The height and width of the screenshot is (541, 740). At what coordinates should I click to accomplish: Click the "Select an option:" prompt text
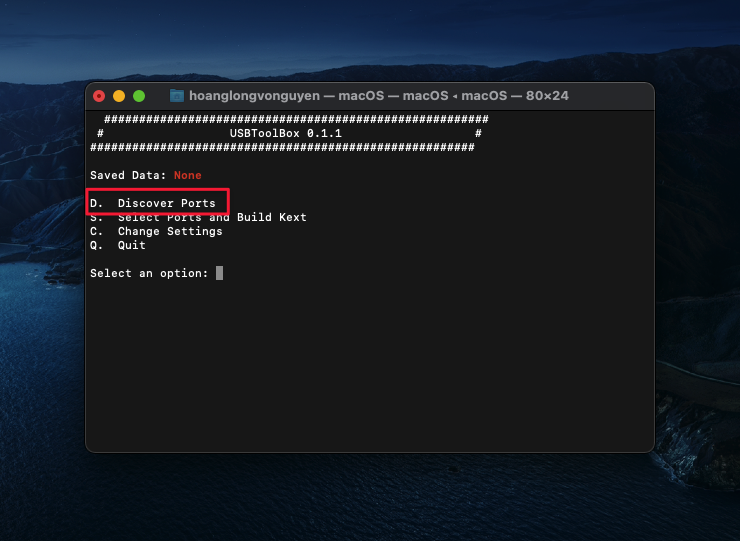(x=149, y=273)
